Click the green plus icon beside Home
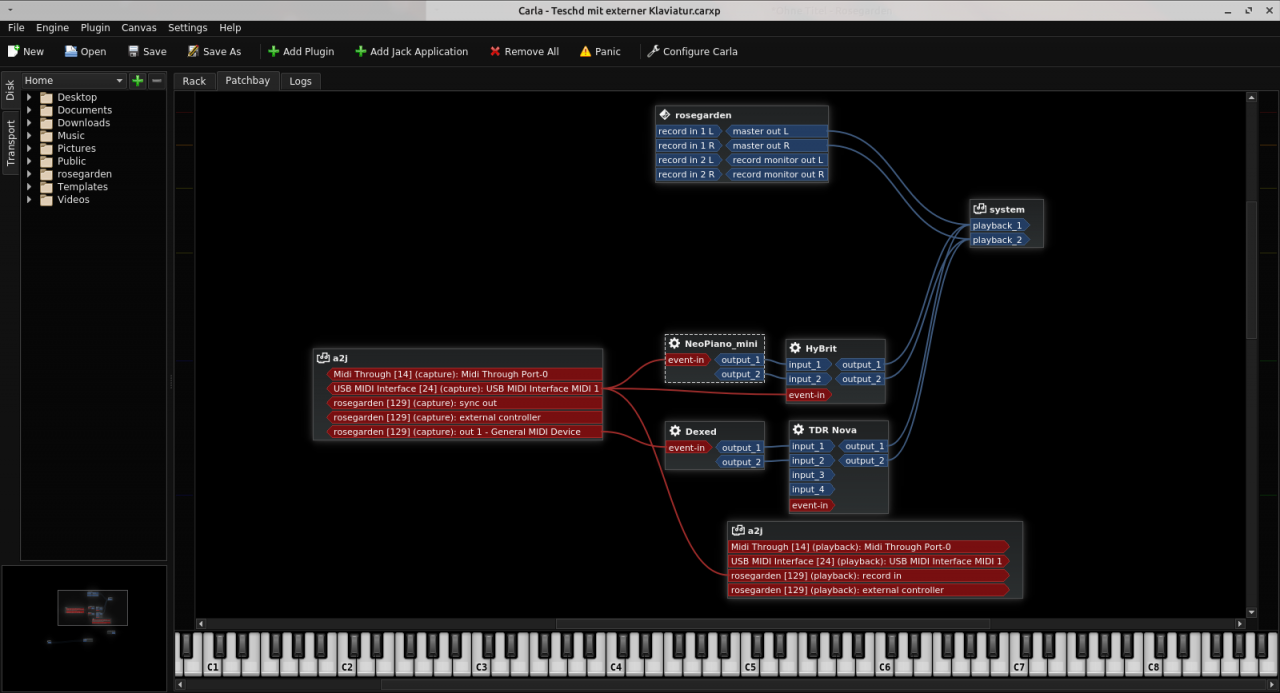The height and width of the screenshot is (693, 1280). click(138, 81)
